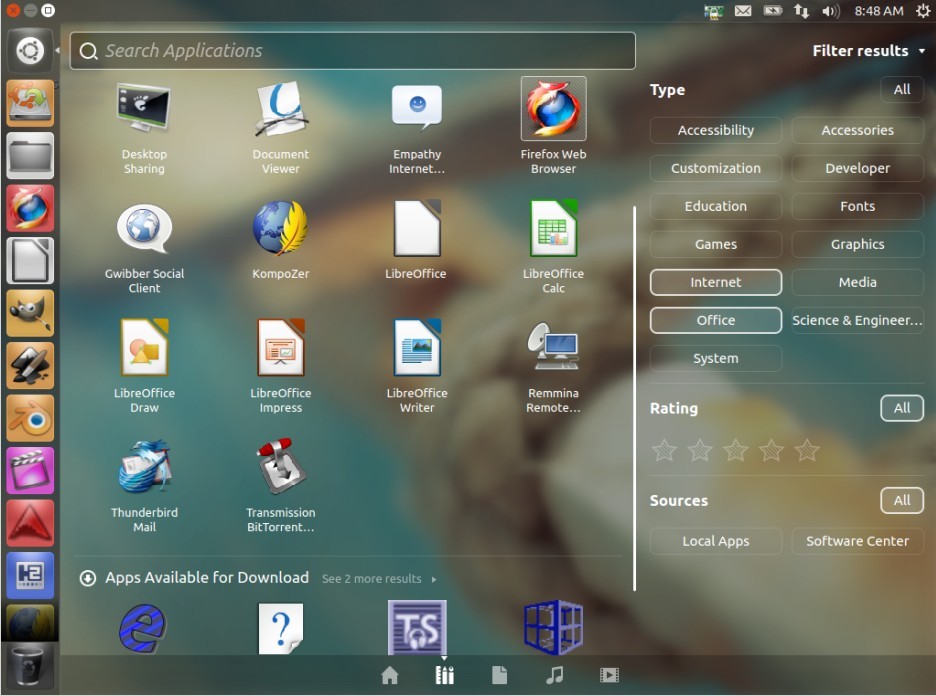This screenshot has width=936, height=696.
Task: Open the battery indicator menu
Action: click(x=773, y=11)
